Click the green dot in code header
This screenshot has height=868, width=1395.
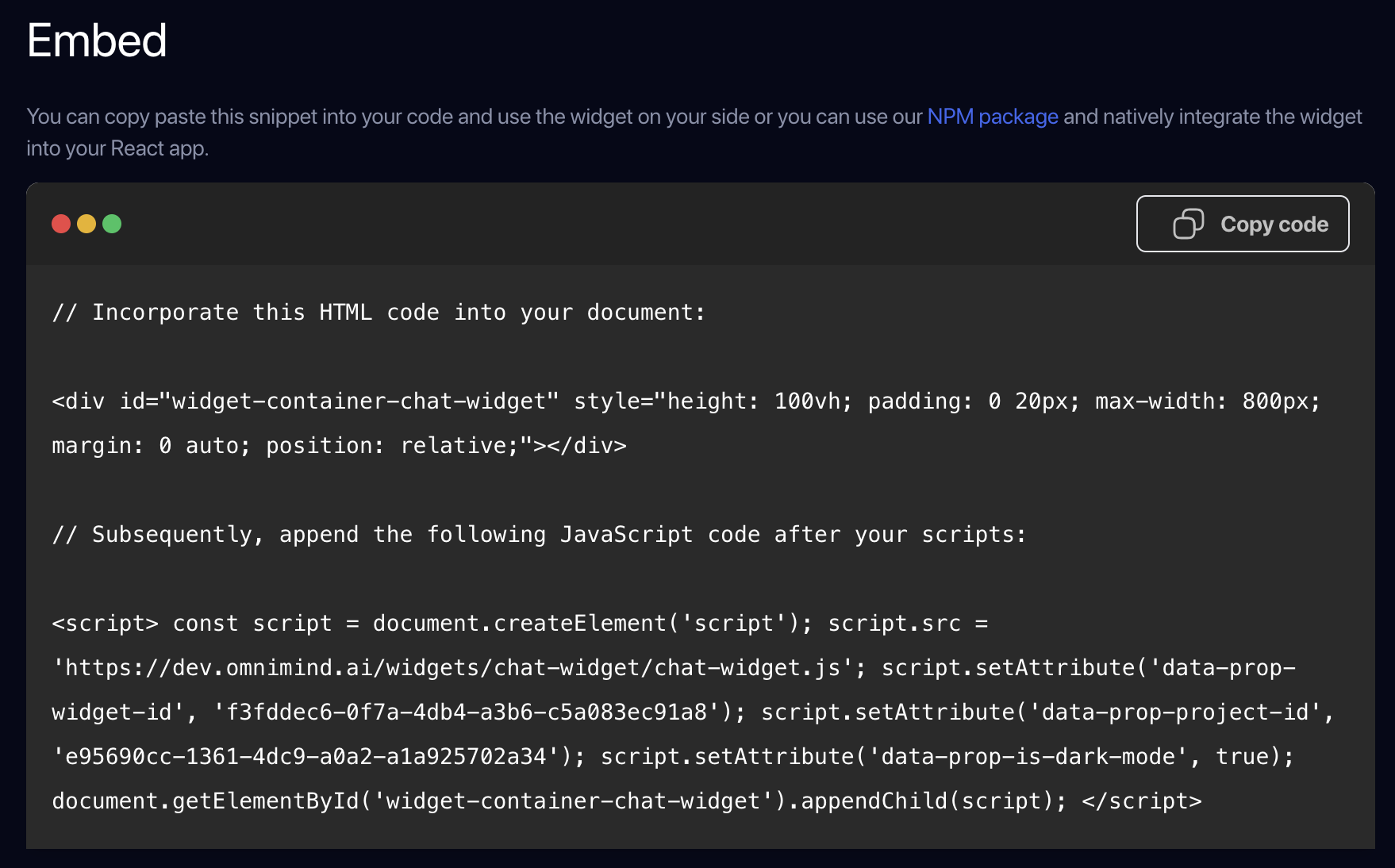click(x=112, y=224)
